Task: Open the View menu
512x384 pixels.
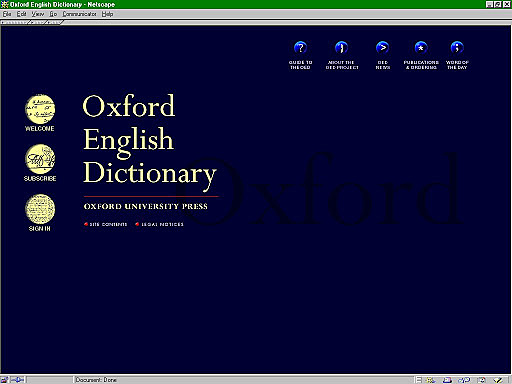Action: (x=38, y=14)
